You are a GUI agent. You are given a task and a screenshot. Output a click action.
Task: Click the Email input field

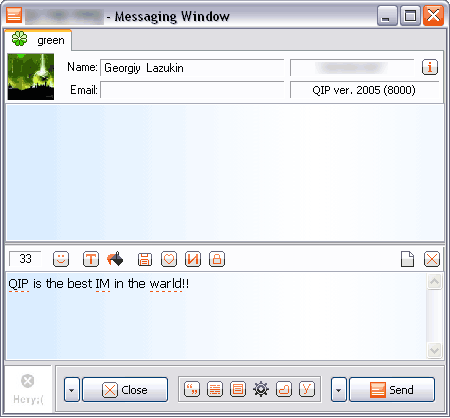click(x=192, y=90)
